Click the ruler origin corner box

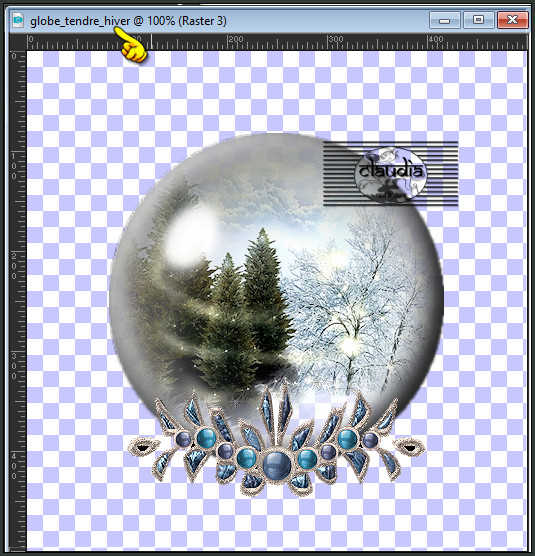coord(18,42)
